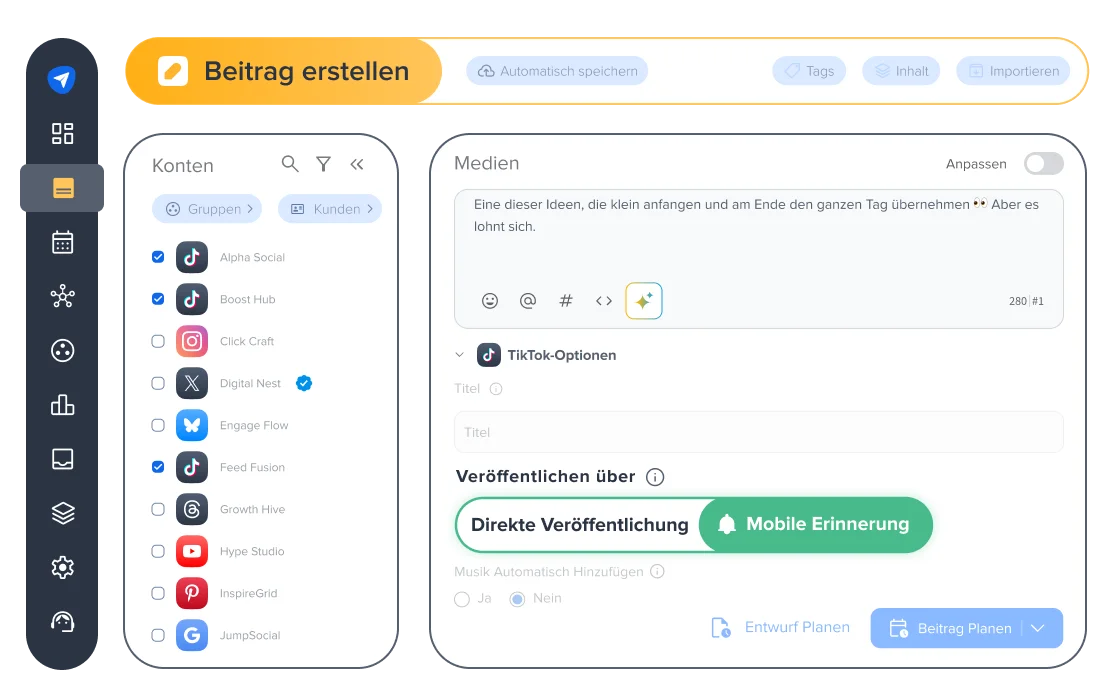Viewport: 1108px width, 696px height.
Task: Click the AI sparkle assistant icon
Action: [643, 301]
